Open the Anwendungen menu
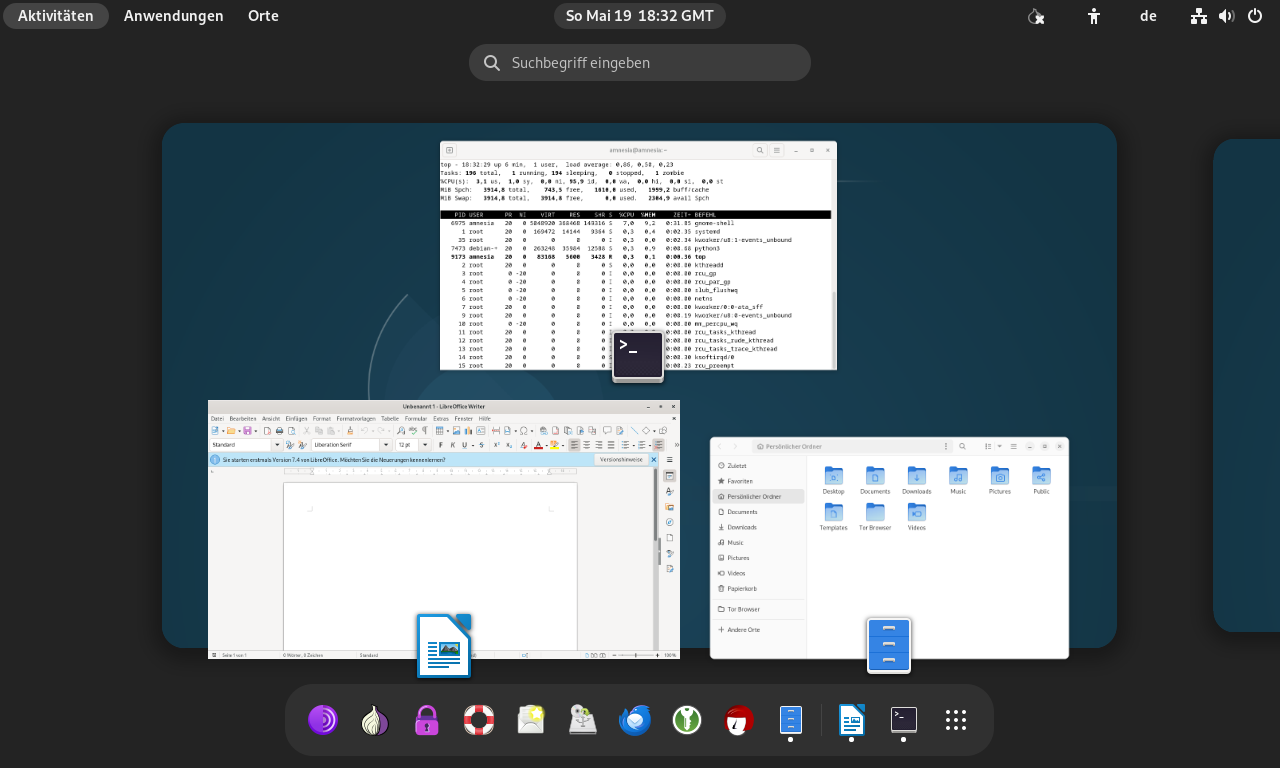The image size is (1280, 768). tap(174, 16)
